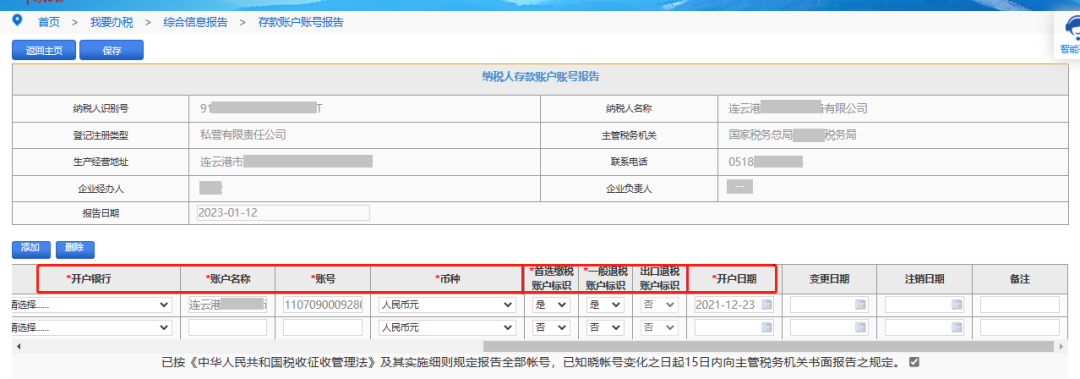Screen dimensions: 1080x379
Task: Open 注销日期 calendar icon in first row
Action: 956,305
